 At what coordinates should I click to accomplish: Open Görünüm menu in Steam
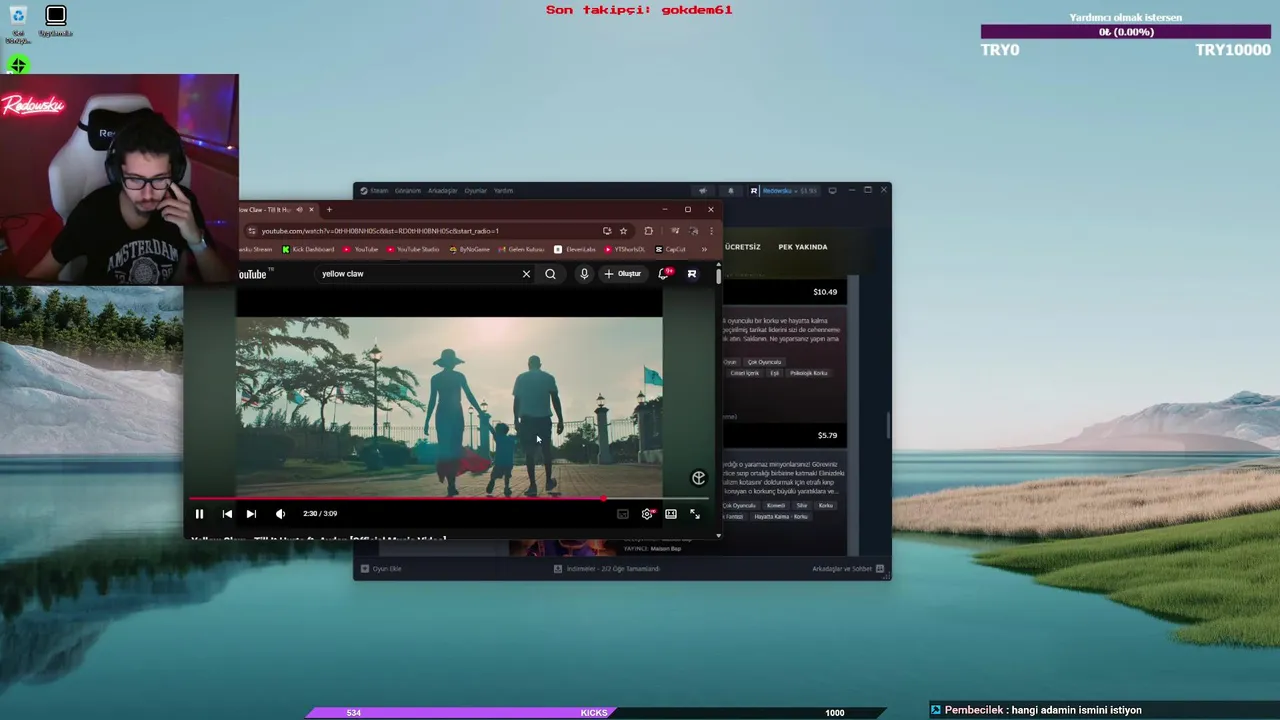tap(407, 191)
